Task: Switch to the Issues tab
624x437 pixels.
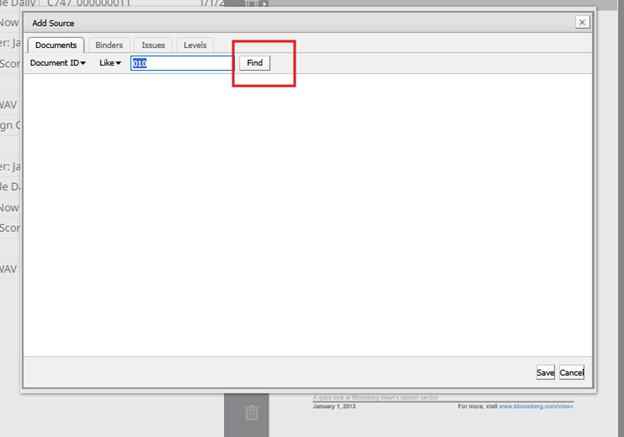Action: [x=153, y=45]
